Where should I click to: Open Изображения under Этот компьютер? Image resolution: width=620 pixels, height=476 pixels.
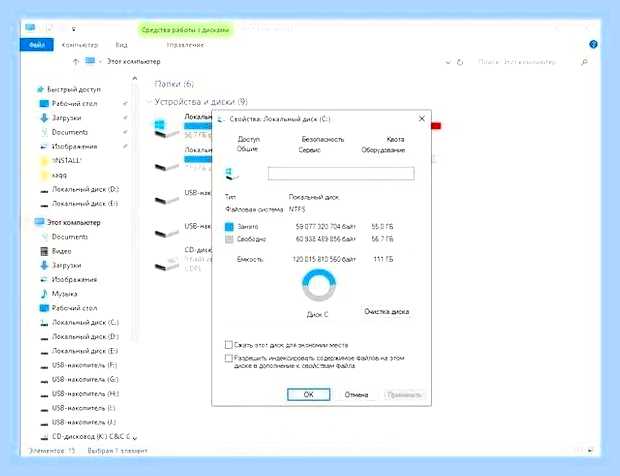(74, 280)
